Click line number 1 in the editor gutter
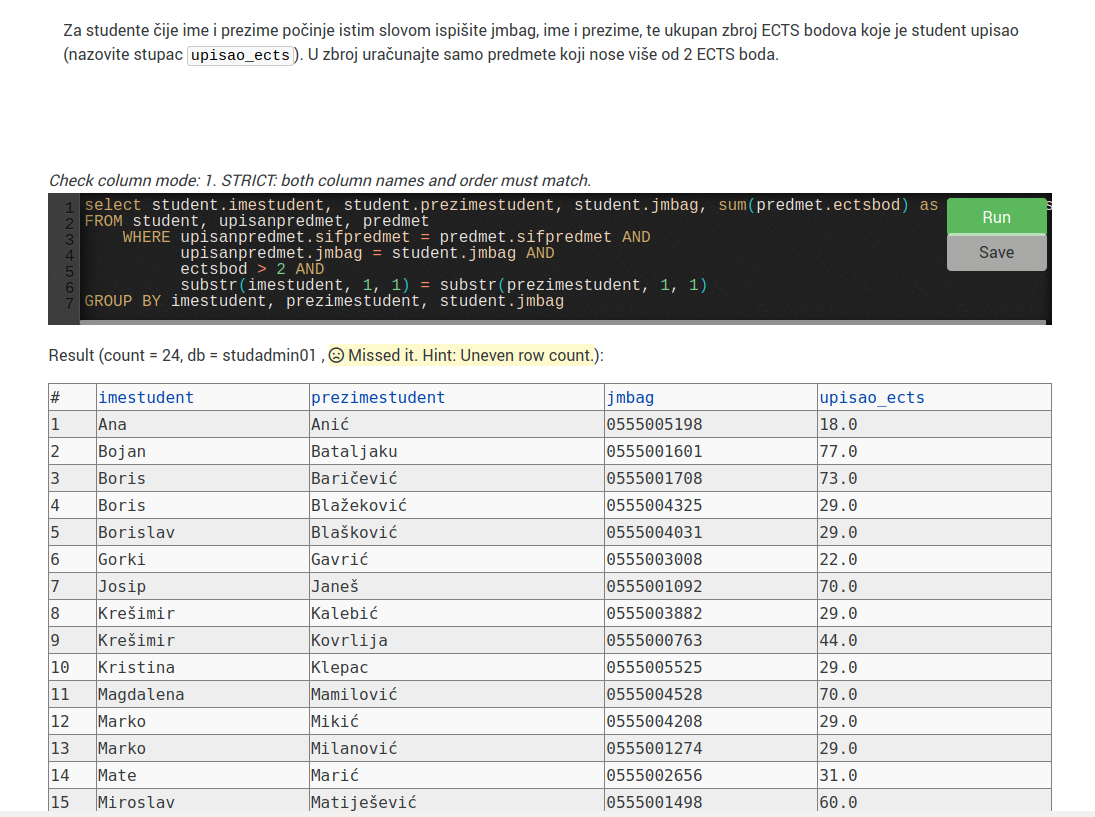The height and width of the screenshot is (817, 1095). click(69, 207)
